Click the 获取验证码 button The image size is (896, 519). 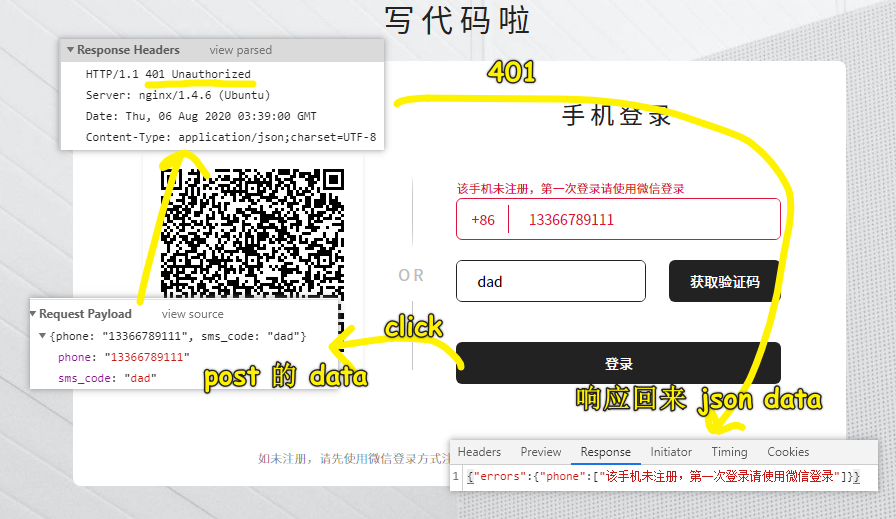click(725, 281)
